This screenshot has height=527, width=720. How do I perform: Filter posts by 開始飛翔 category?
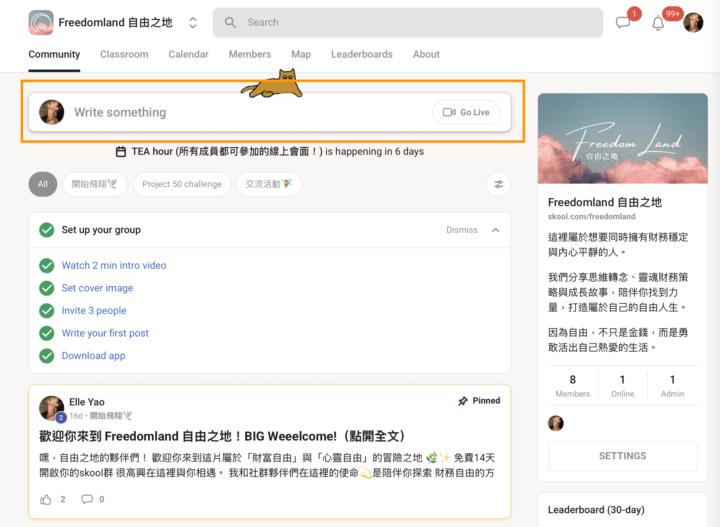(95, 184)
